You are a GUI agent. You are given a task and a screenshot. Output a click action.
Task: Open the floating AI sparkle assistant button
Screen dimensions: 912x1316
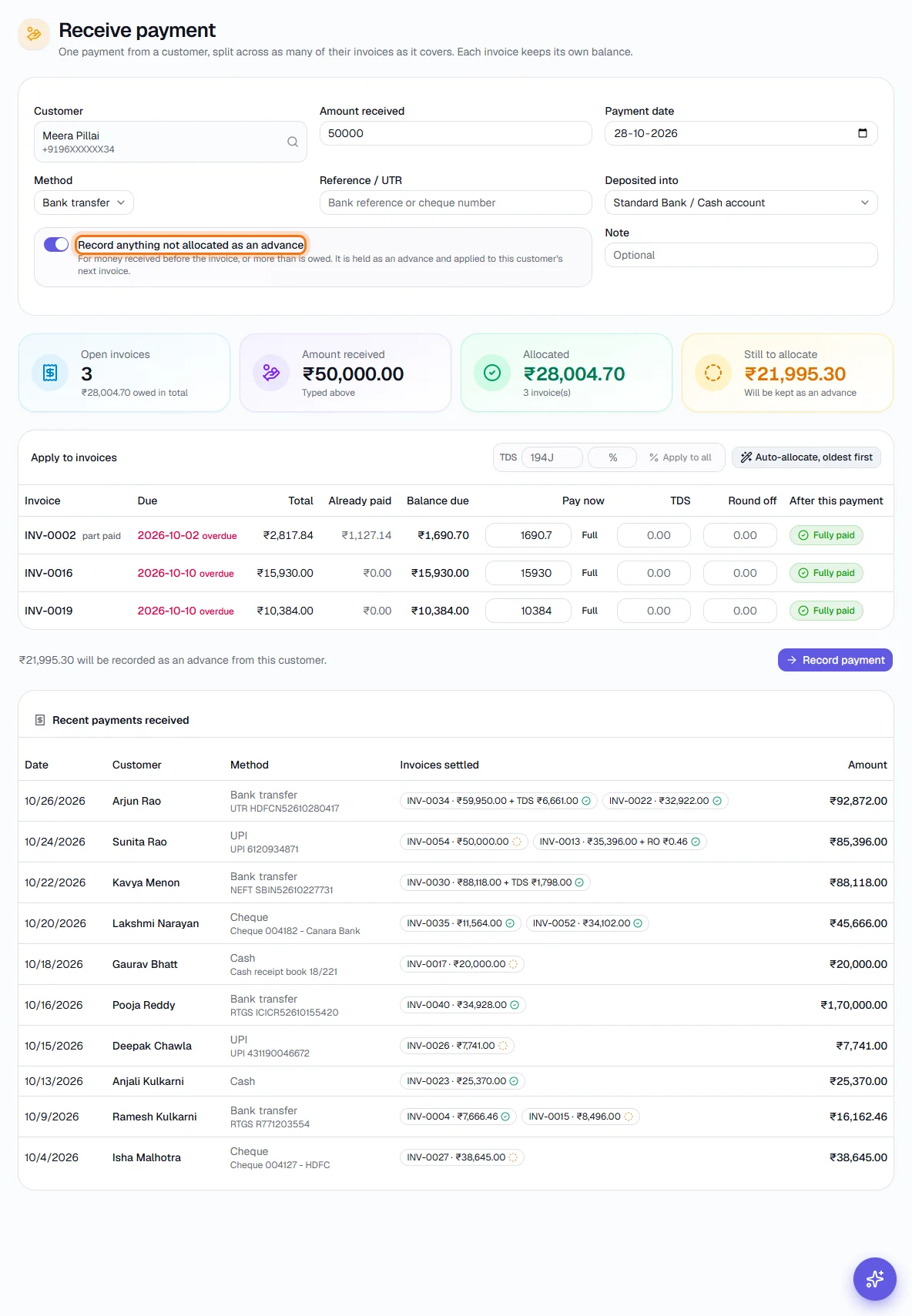pyautogui.click(x=874, y=1279)
